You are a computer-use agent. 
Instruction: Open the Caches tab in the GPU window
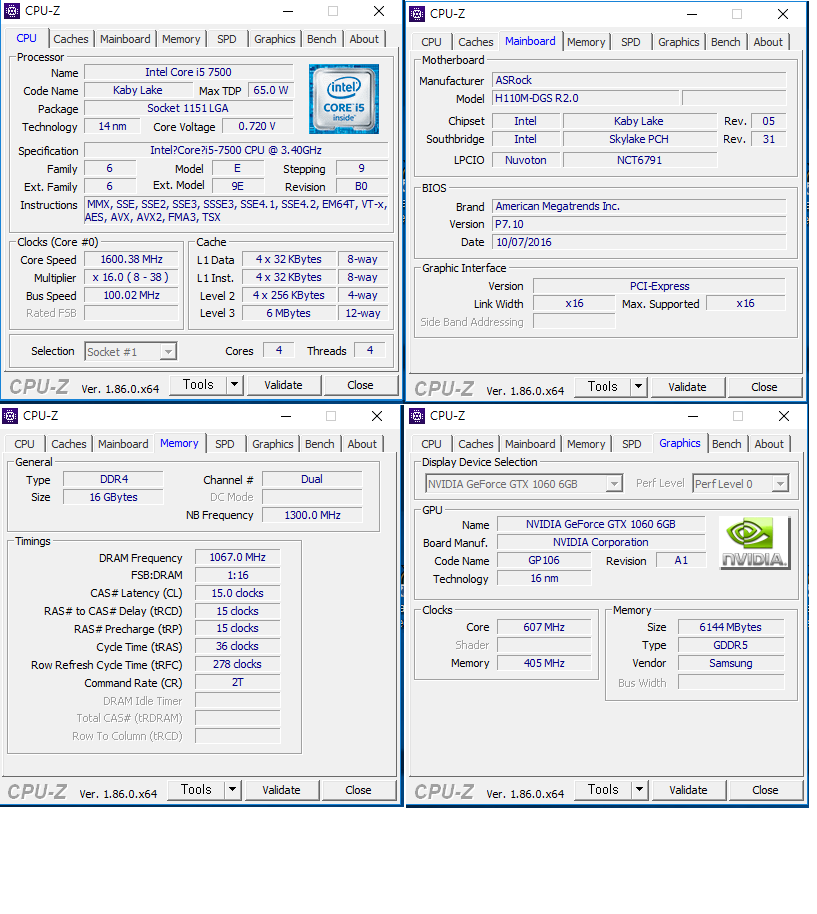point(476,444)
